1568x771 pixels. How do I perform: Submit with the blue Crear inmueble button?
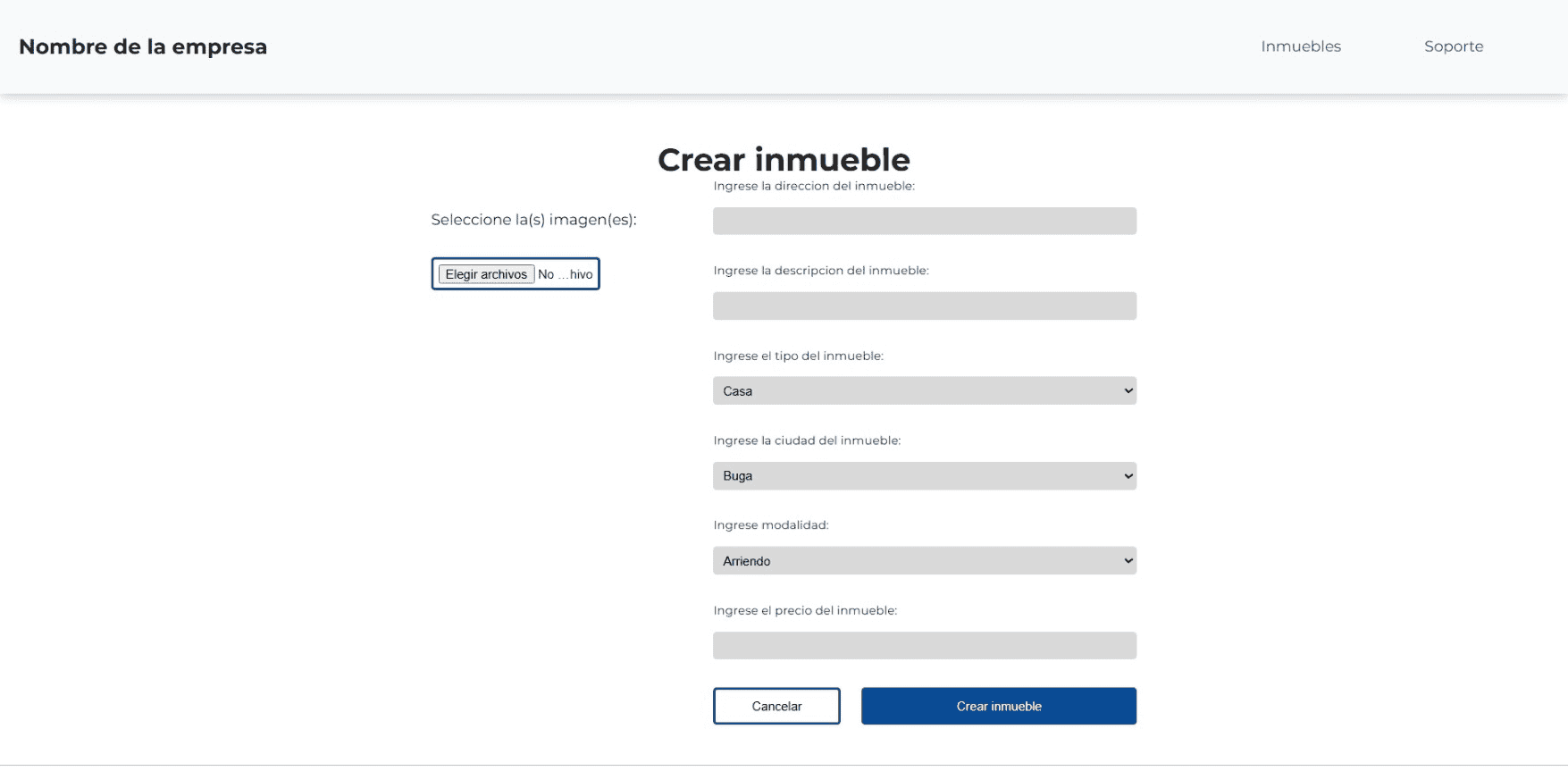(x=998, y=707)
